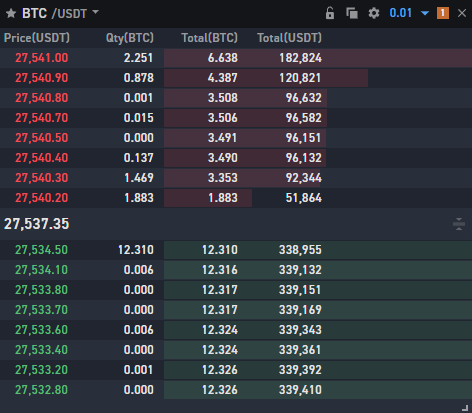The width and height of the screenshot is (472, 413).
Task: Select ask price 27,540.40
Action: [x=42, y=158]
